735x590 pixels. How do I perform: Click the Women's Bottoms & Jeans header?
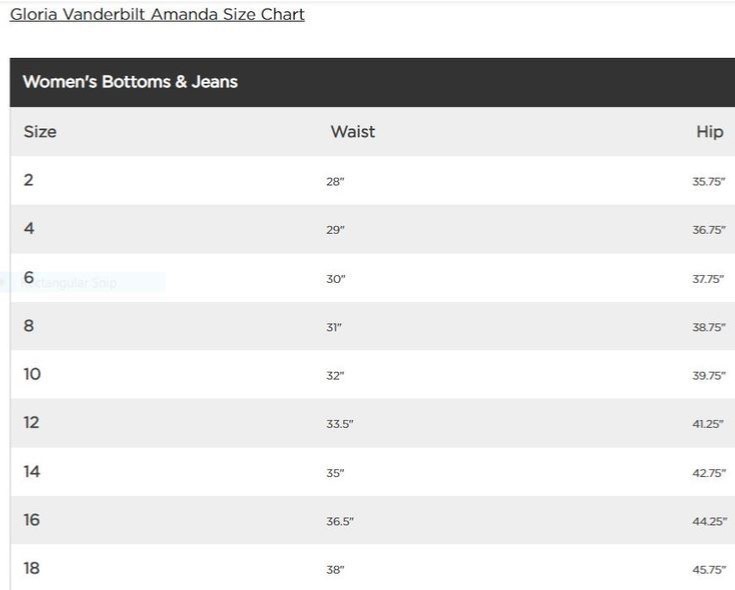pos(130,82)
